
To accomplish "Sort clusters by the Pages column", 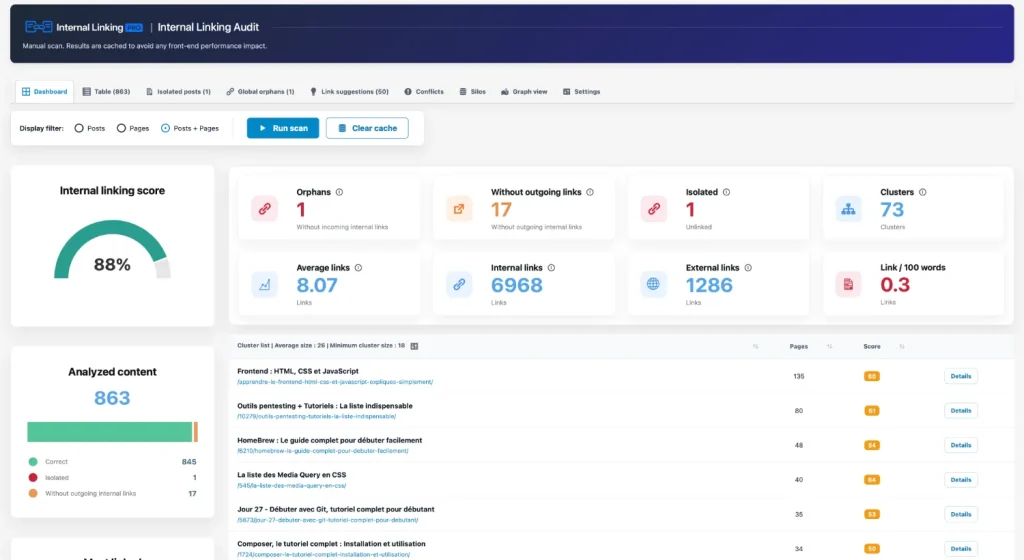I will coord(829,347).
